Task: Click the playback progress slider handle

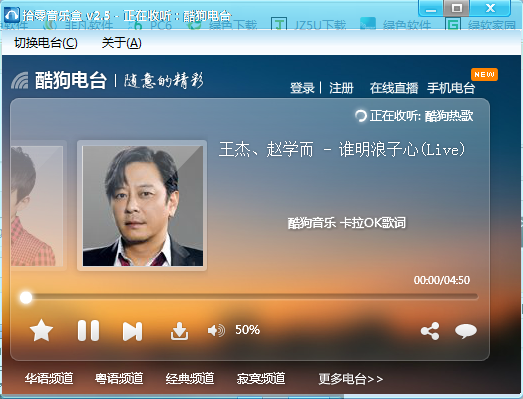Action: point(26,297)
